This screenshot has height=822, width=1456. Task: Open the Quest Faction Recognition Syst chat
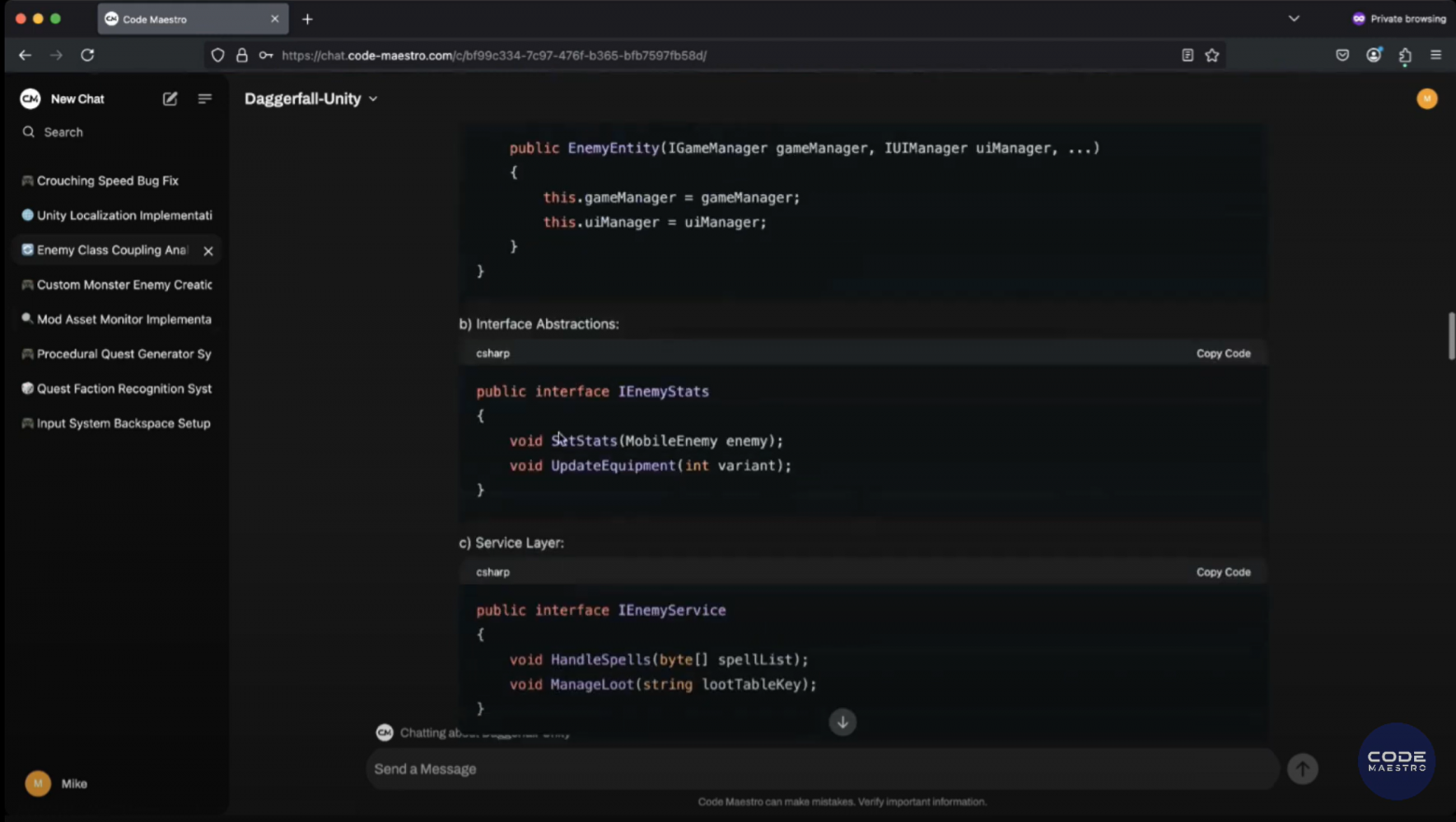124,389
